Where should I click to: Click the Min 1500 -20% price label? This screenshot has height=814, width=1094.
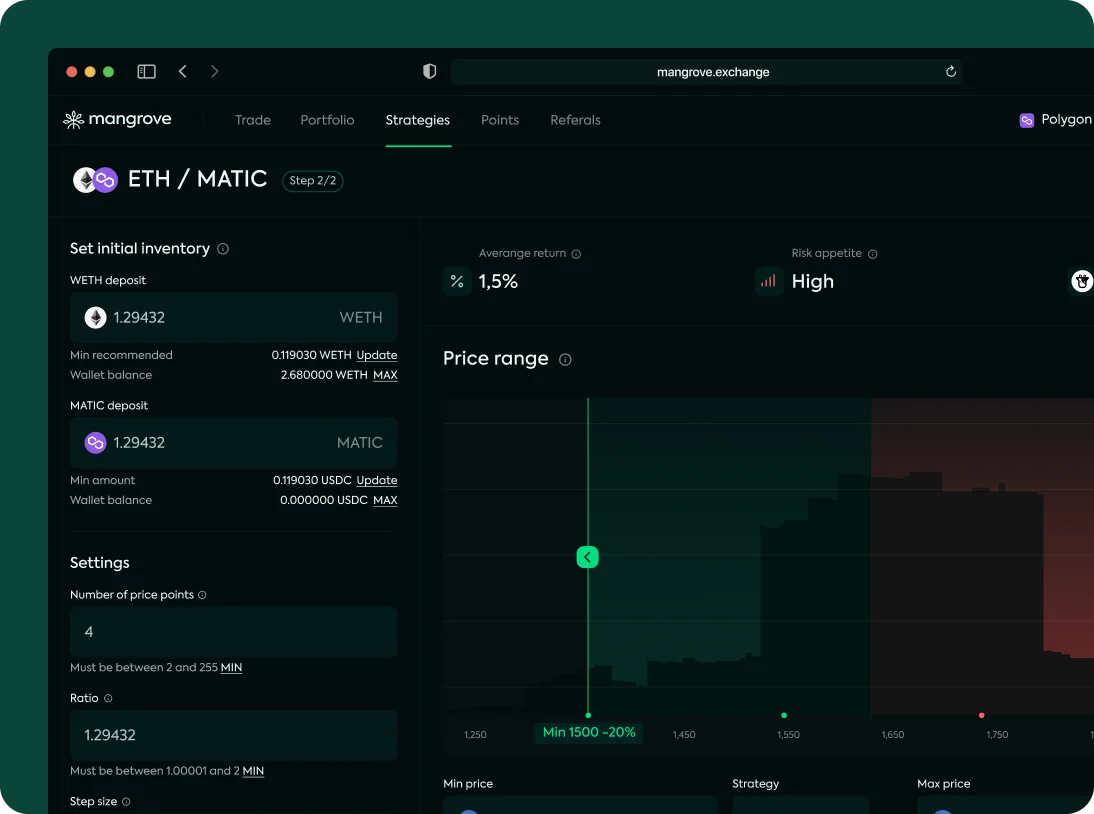tap(589, 732)
